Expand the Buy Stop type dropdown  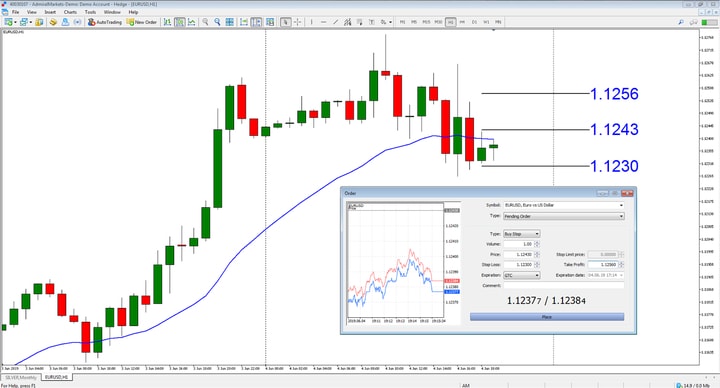[537, 234]
